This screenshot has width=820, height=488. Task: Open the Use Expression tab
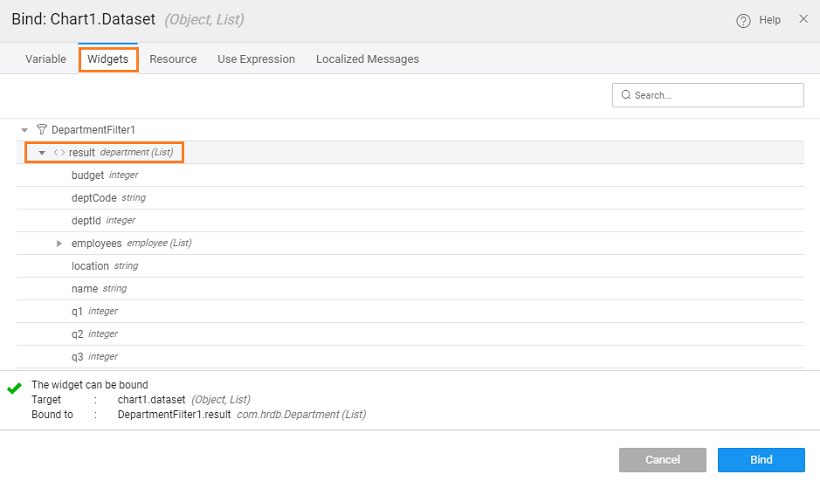tap(256, 59)
